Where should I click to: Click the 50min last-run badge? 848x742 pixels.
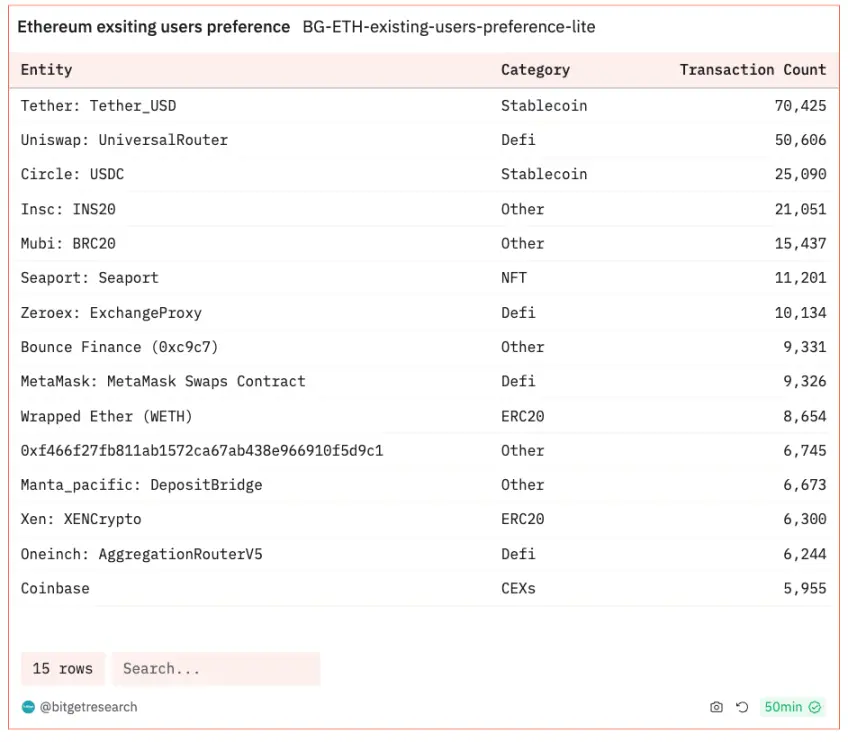[x=783, y=707]
